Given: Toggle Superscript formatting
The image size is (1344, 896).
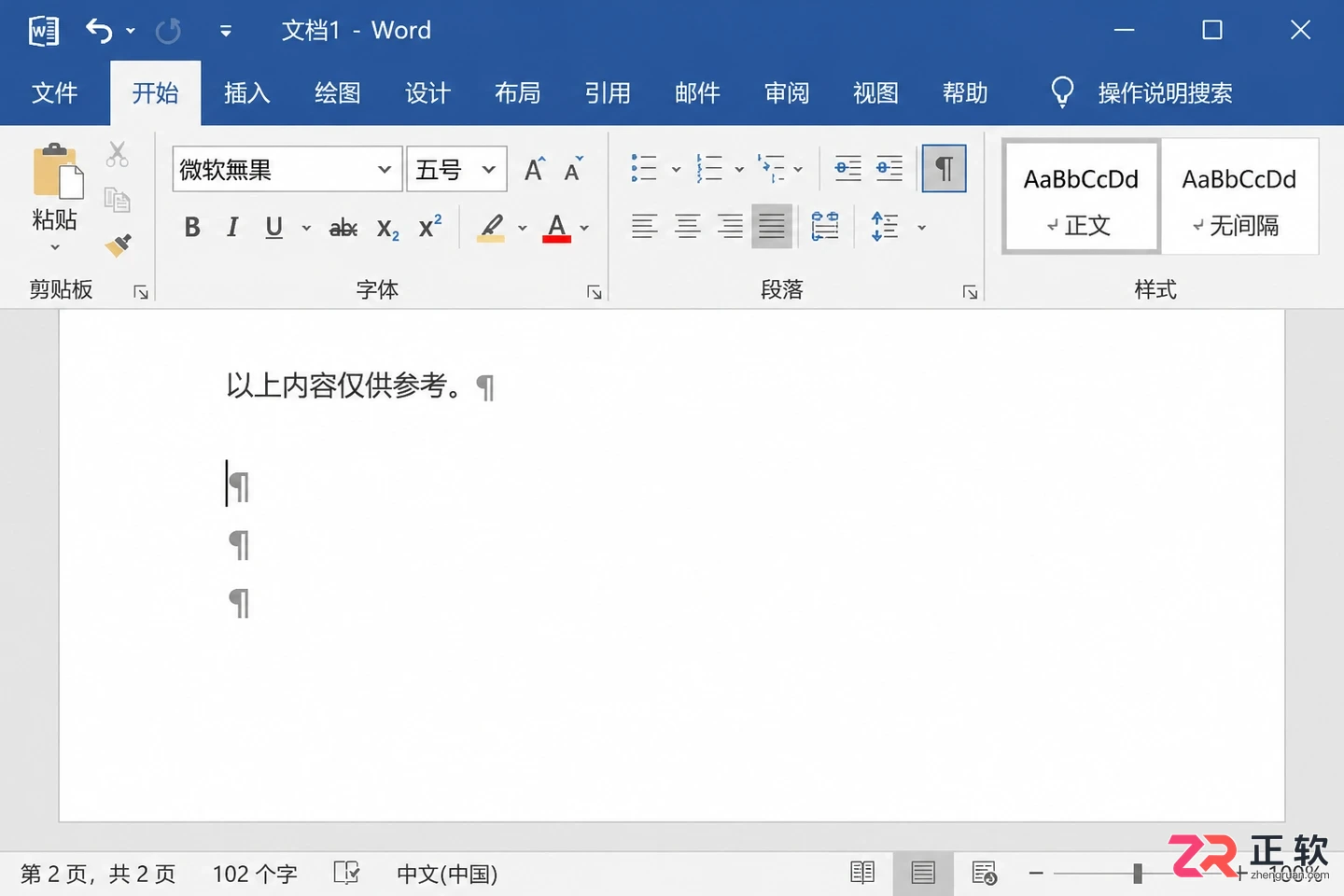Looking at the screenshot, I should [x=430, y=227].
